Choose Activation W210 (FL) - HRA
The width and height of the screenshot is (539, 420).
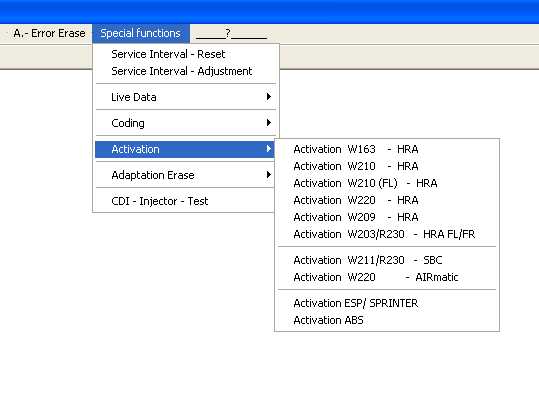tap(387, 183)
